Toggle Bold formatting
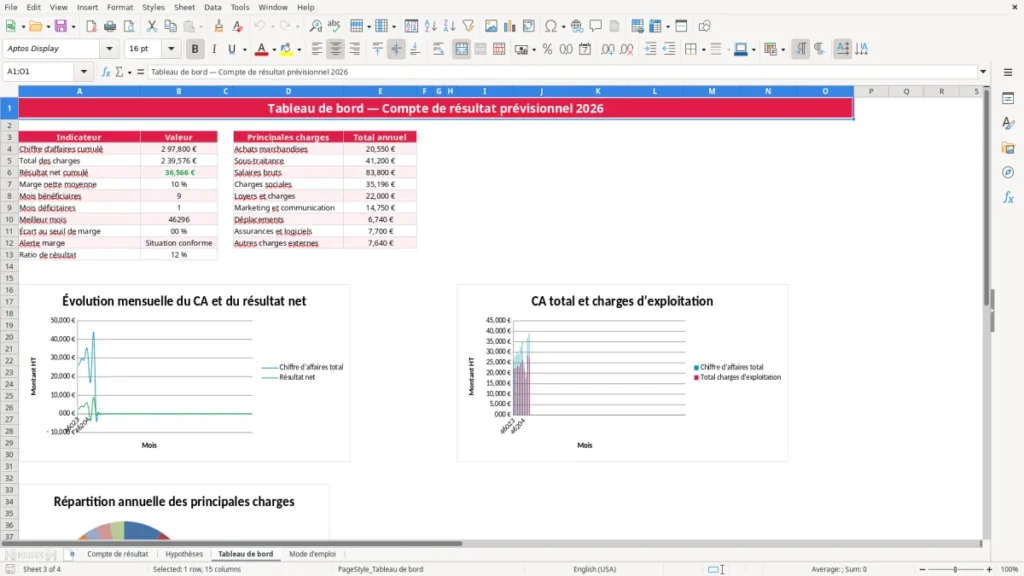The image size is (1024, 576). coord(195,49)
